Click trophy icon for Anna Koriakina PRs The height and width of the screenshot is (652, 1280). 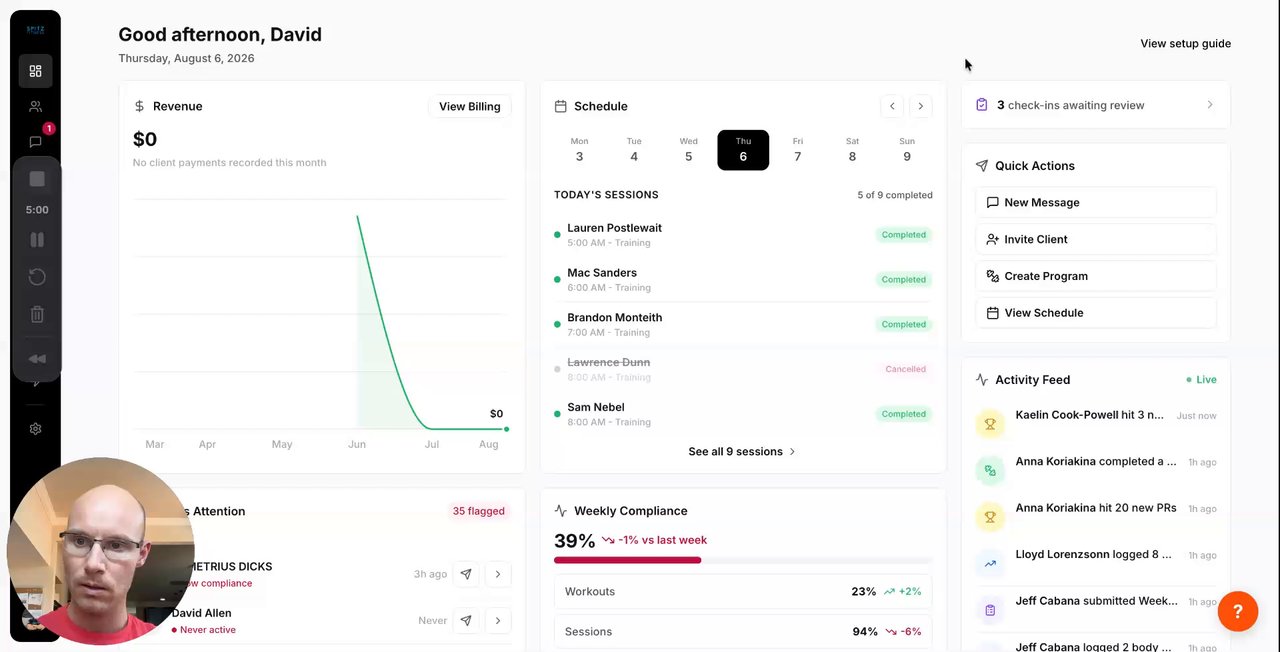coord(990,517)
